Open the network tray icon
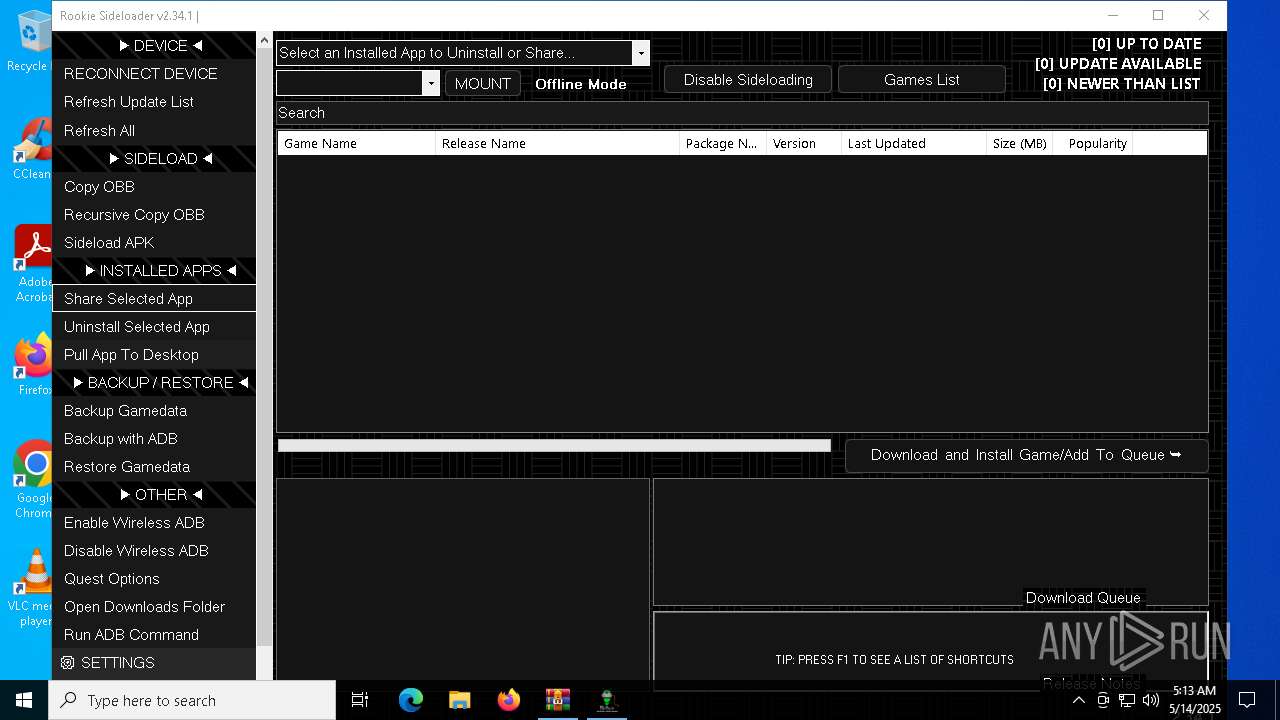 [x=1127, y=700]
